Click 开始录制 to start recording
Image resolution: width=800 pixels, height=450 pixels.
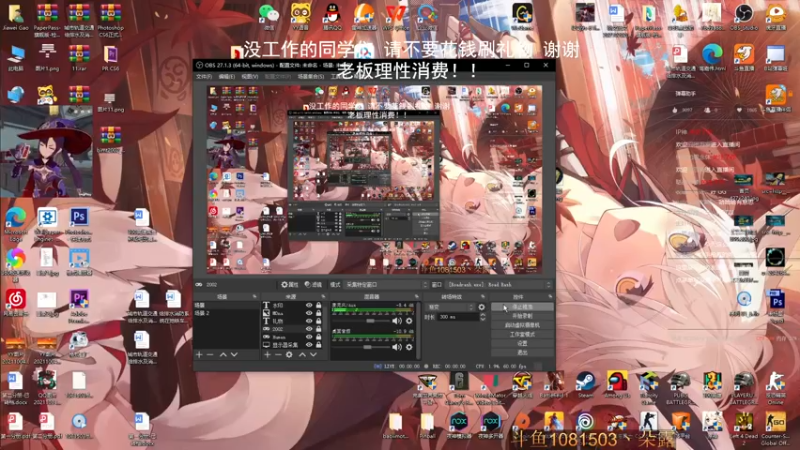tap(522, 316)
